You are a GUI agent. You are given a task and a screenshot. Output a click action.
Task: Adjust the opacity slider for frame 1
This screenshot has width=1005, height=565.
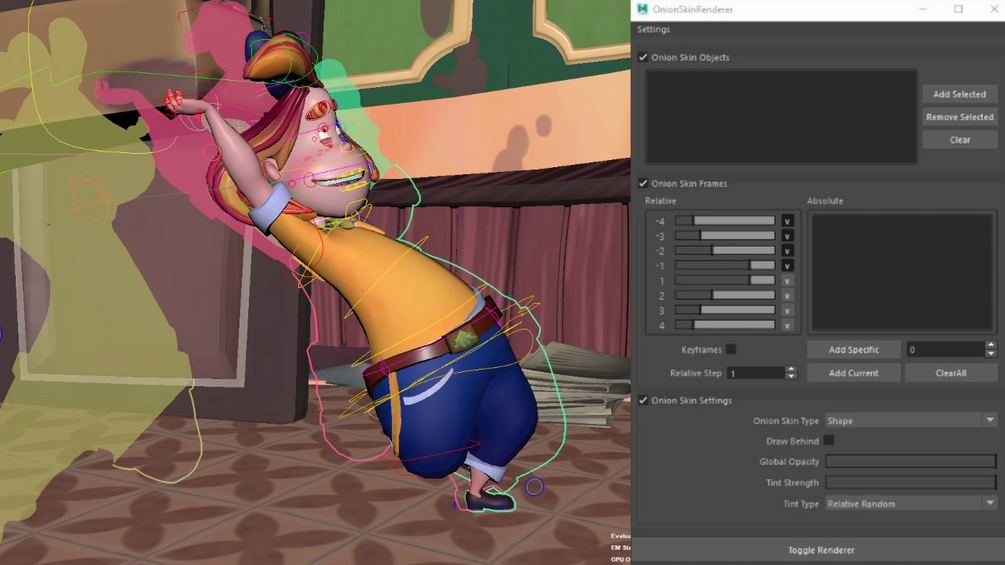coord(725,280)
